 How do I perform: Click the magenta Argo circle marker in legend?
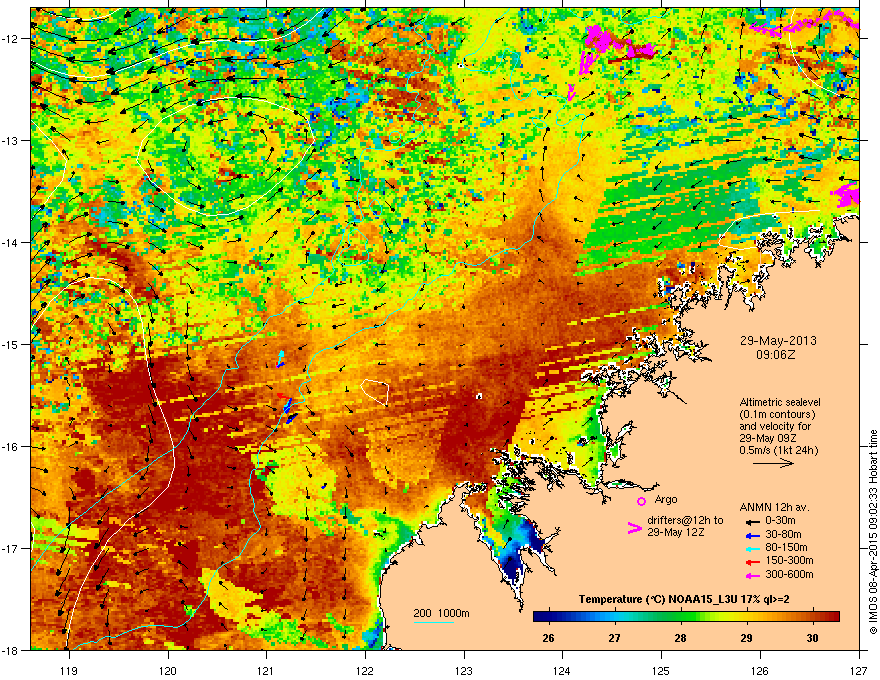point(641,501)
